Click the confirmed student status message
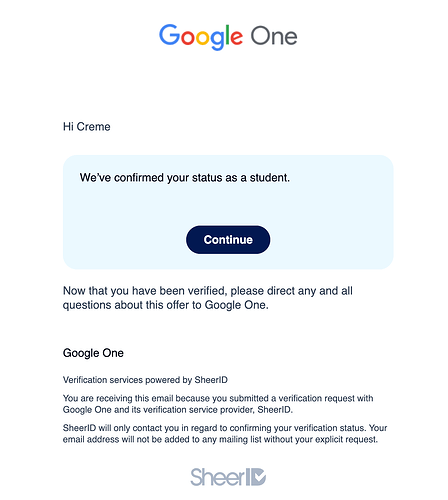 (x=185, y=178)
